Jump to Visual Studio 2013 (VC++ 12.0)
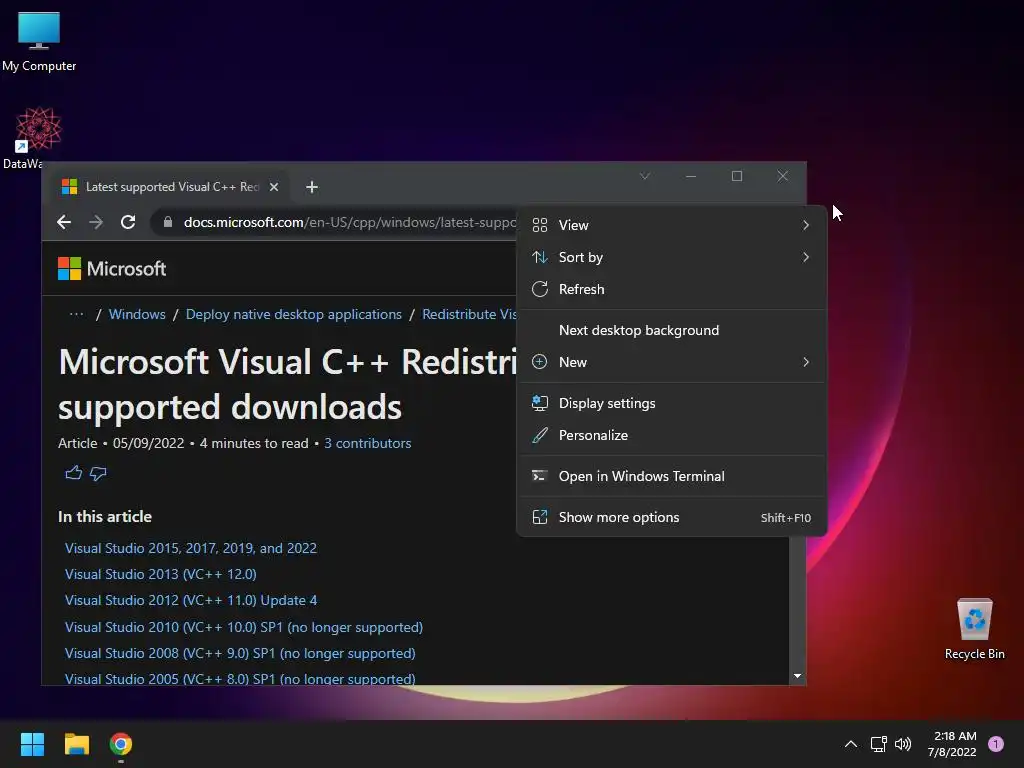 coord(161,574)
